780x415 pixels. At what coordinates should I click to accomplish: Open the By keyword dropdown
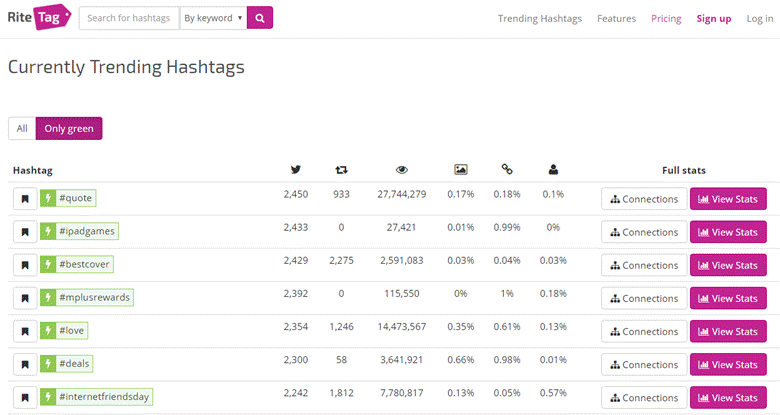[x=213, y=18]
